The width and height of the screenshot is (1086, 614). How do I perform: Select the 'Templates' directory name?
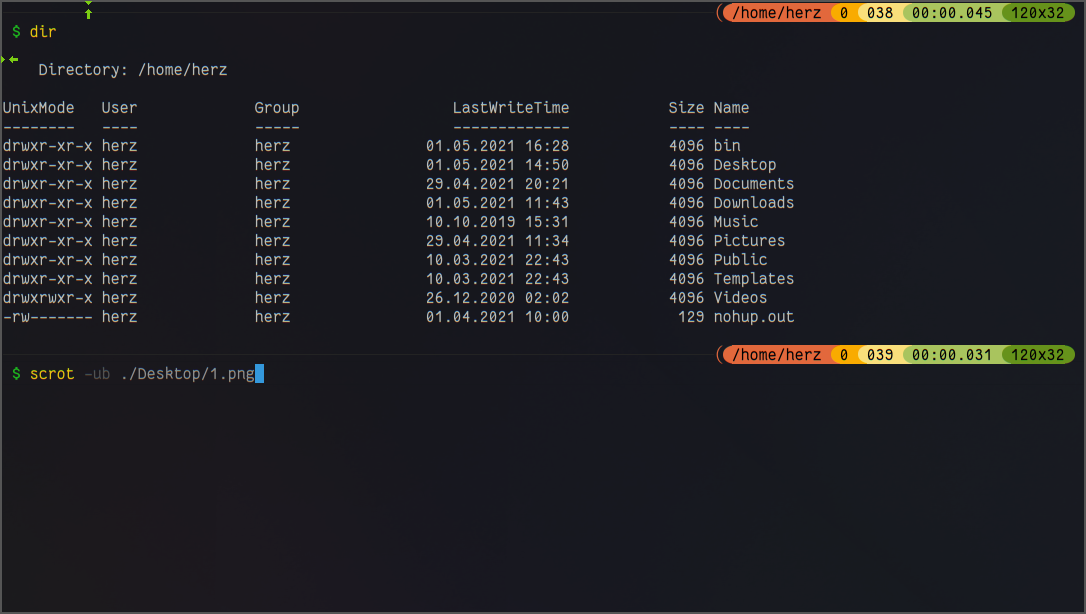[754, 279]
